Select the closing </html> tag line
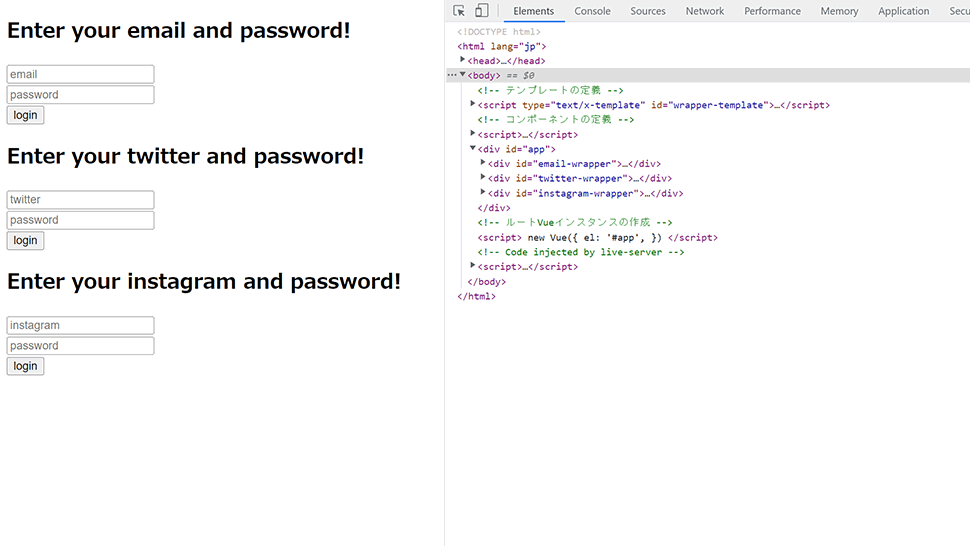970x546 pixels. tap(476, 296)
